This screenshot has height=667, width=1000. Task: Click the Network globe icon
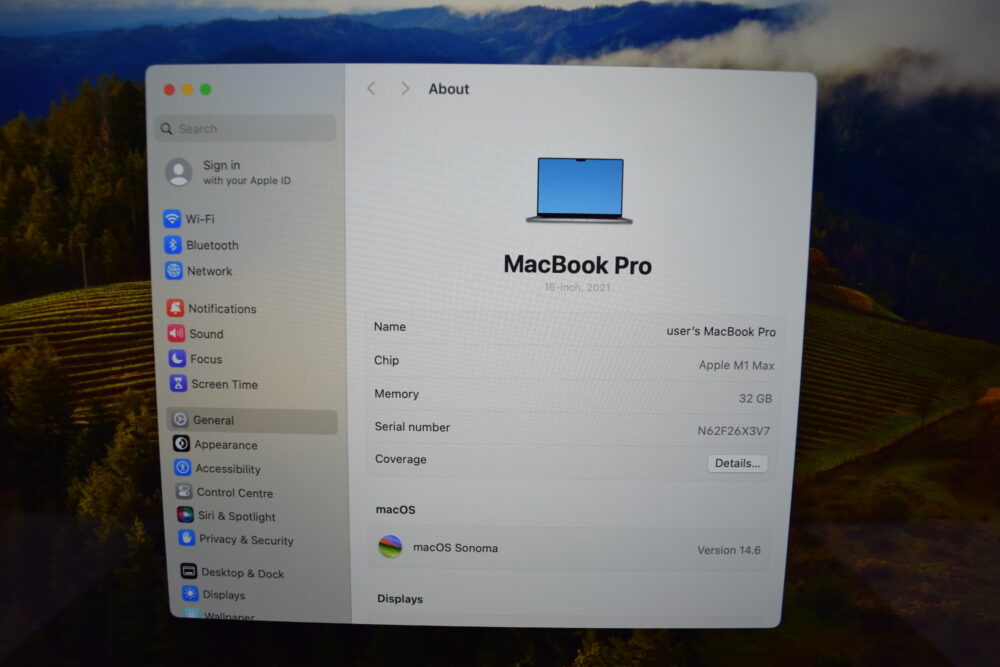173,270
